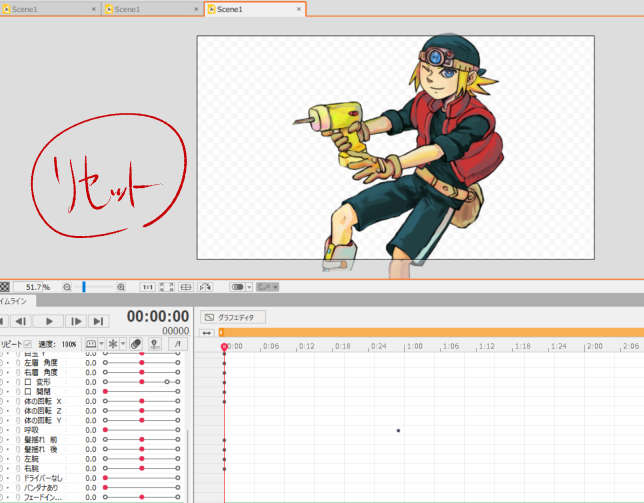Play the animation with the play button
Screen dimensions: 644x503
pos(49,321)
